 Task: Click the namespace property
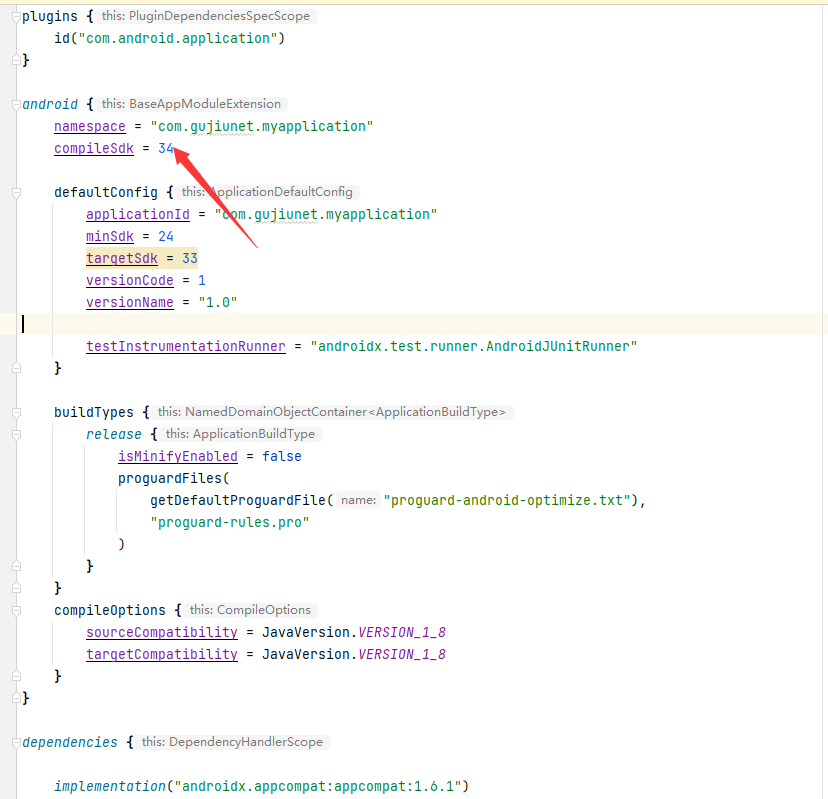click(x=90, y=127)
